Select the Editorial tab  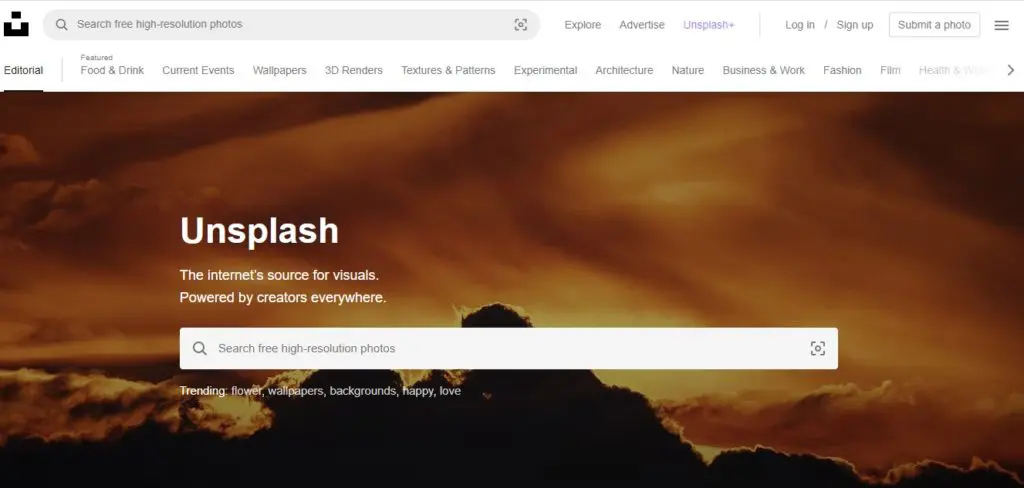tap(24, 70)
